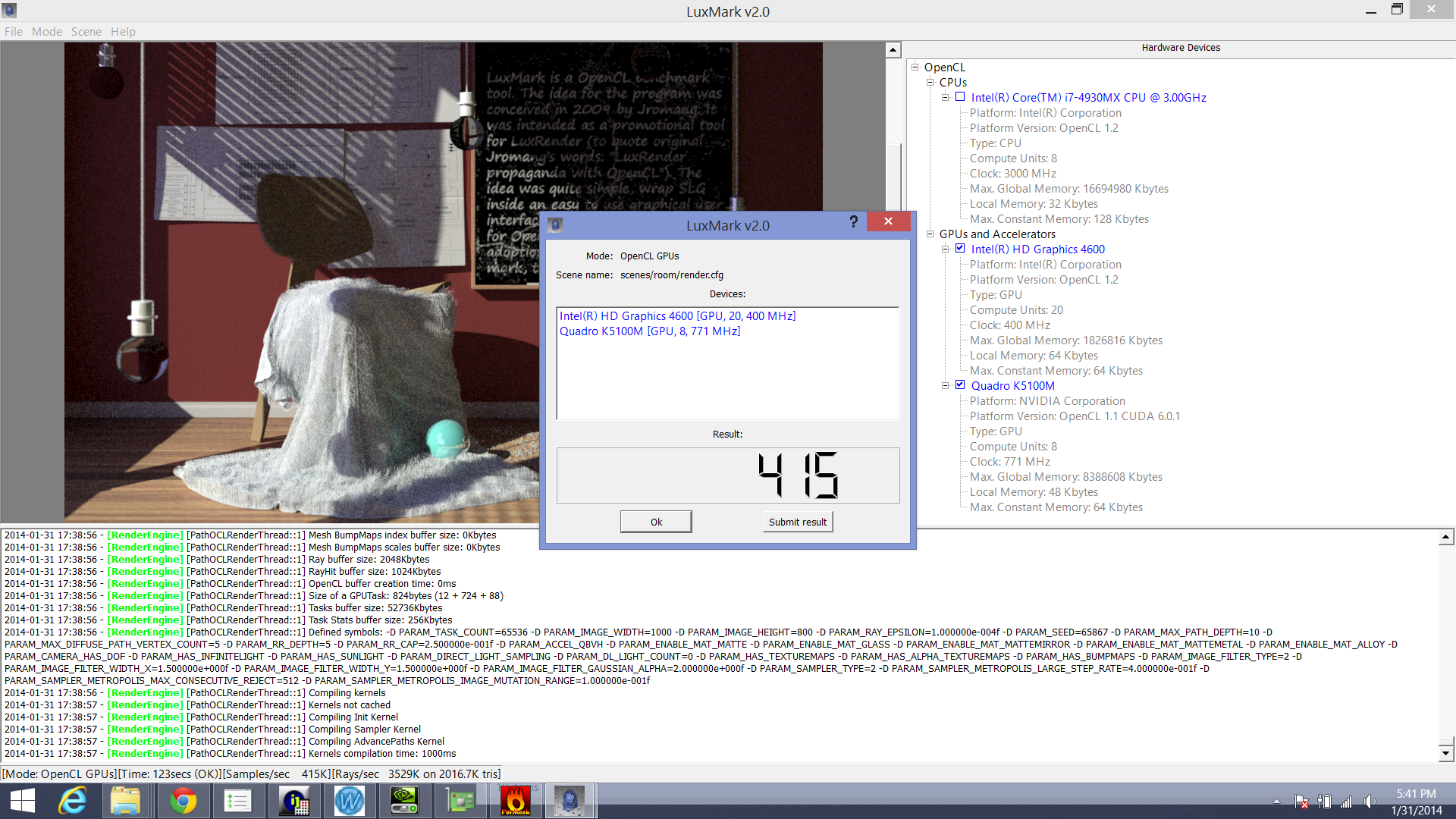Select Quadro K5100M in the Devices list
The height and width of the screenshot is (819, 1456).
click(650, 331)
